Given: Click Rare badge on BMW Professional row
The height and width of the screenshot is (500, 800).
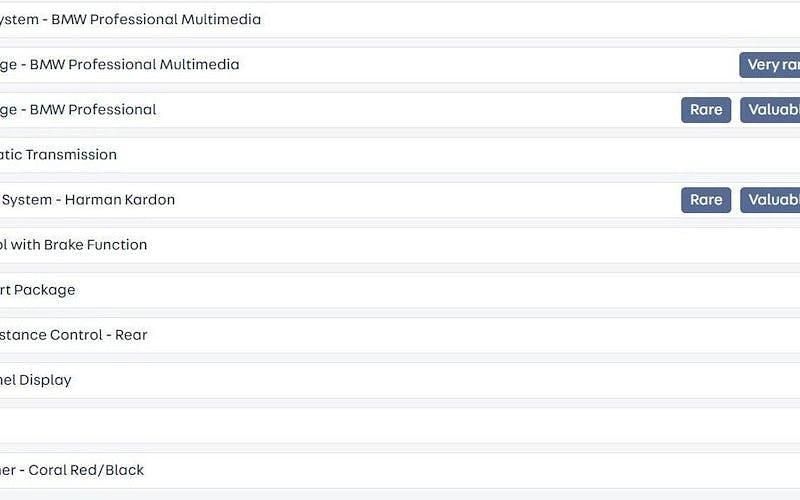Looking at the screenshot, I should pos(706,110).
